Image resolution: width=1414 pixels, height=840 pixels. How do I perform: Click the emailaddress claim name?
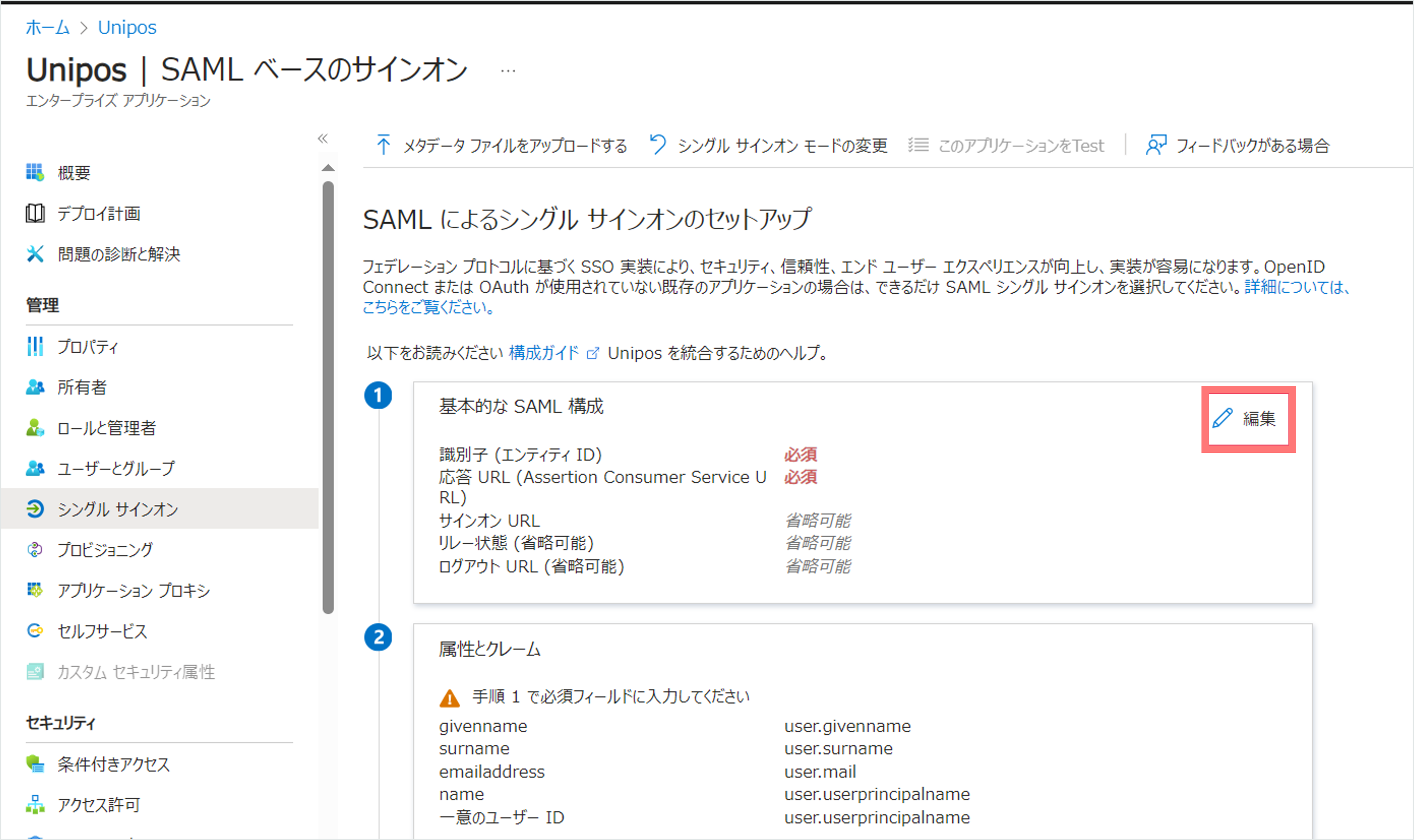coord(492,772)
